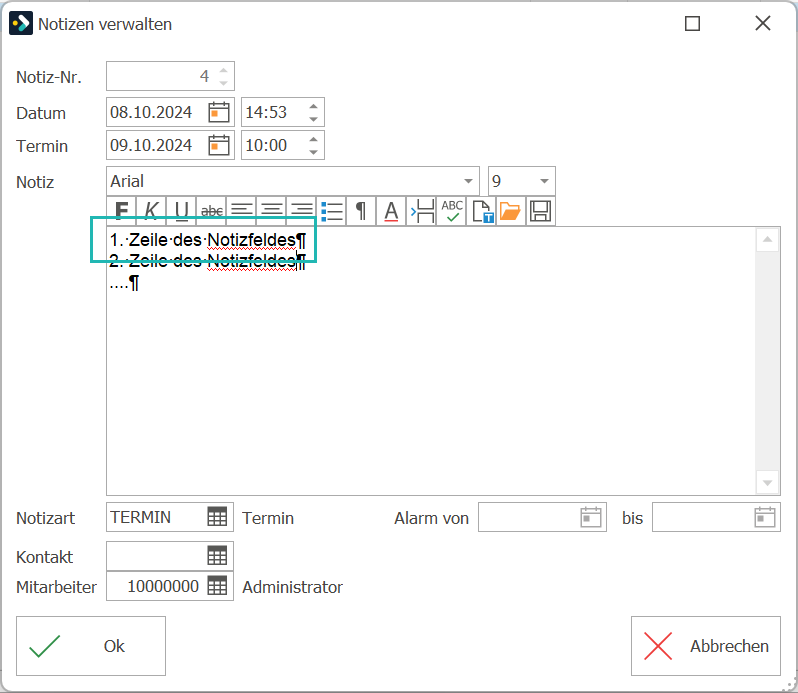This screenshot has height=693, width=798.
Task: Open font color tool
Action: (x=391, y=211)
